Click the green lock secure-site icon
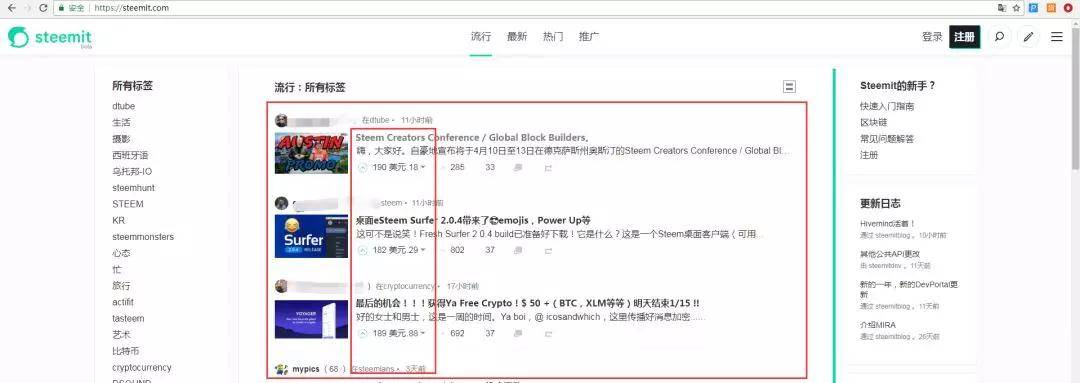The height and width of the screenshot is (383, 1080). (x=61, y=8)
